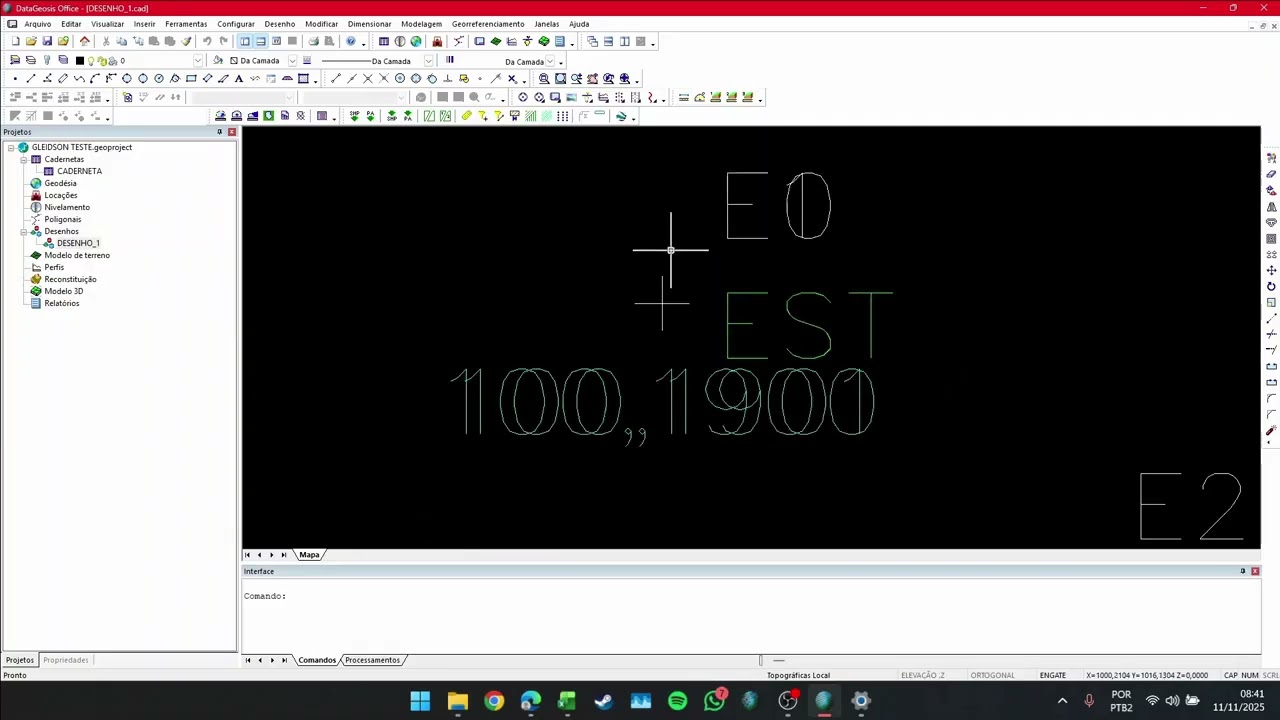The image size is (1280, 720).
Task: Toggle the layer lightbulb visibility icon
Action: click(90, 60)
